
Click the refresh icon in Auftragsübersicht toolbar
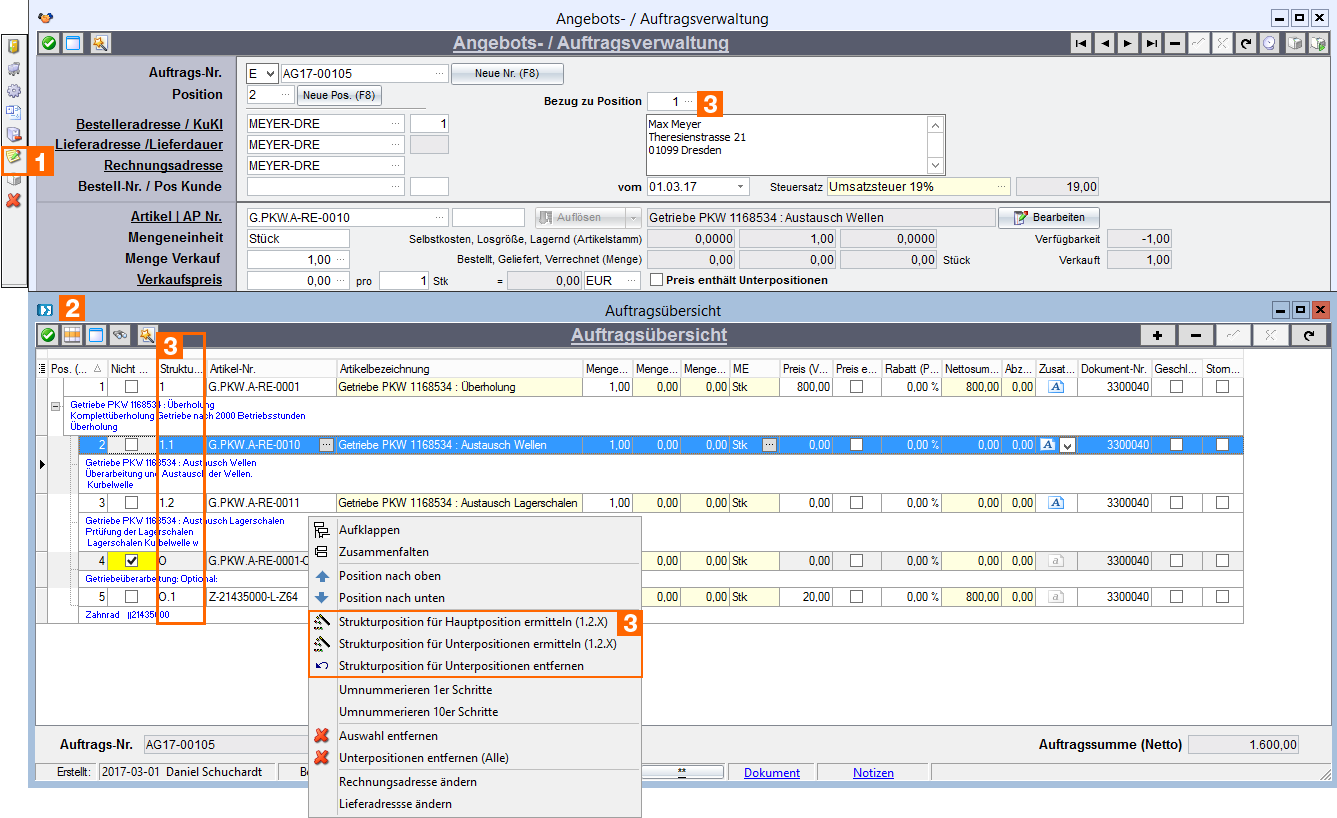[1308, 335]
